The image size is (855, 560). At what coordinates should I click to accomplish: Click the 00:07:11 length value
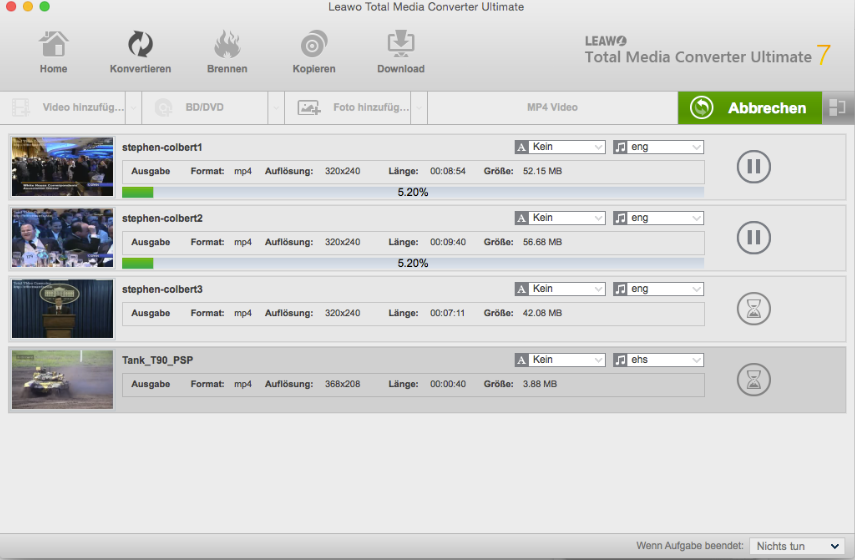pos(448,312)
